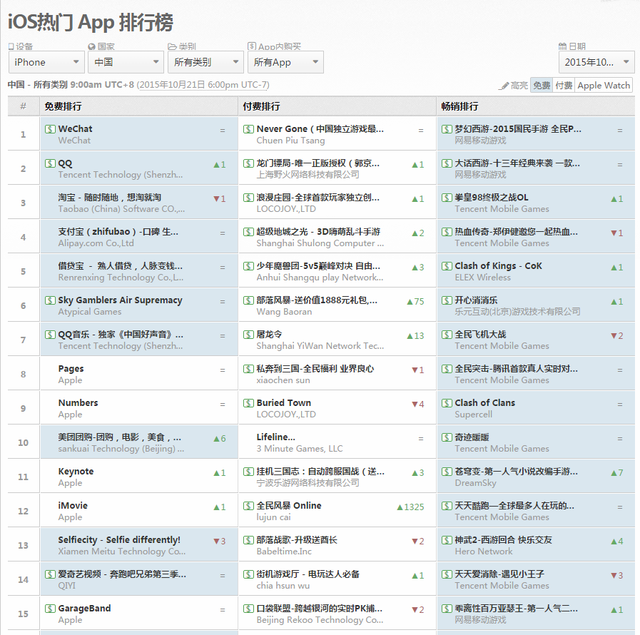Click the ▲1325 rank change value

410,507
